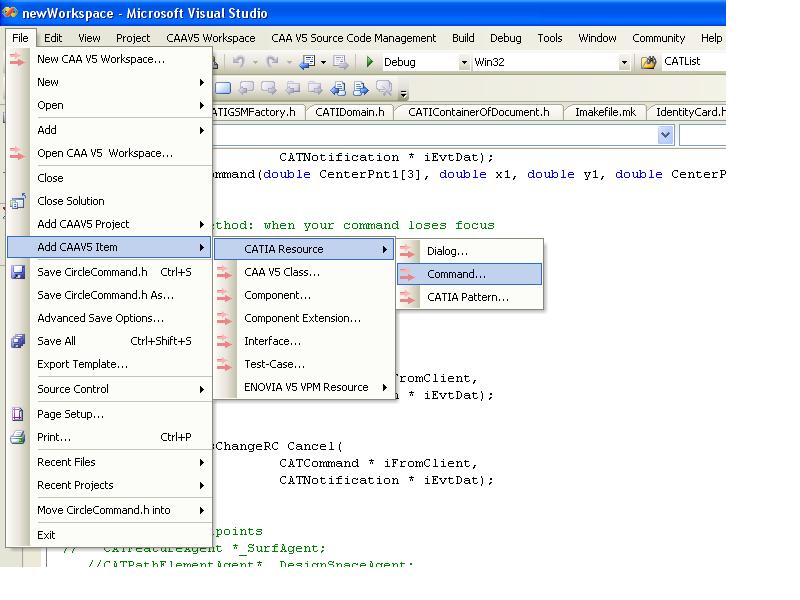The height and width of the screenshot is (600, 800).
Task: Click the icon beside CATIA Pattern...
Action: pyautogui.click(x=408, y=297)
